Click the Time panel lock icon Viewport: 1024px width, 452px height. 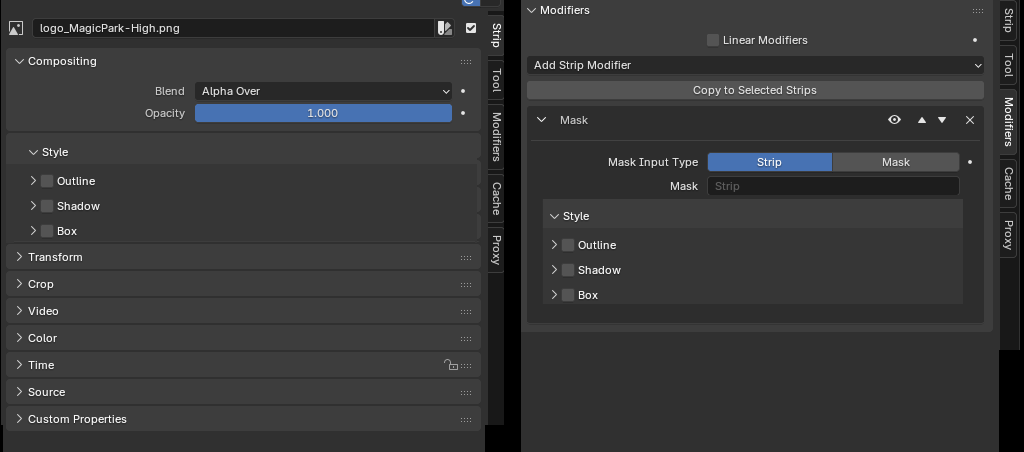click(x=451, y=365)
